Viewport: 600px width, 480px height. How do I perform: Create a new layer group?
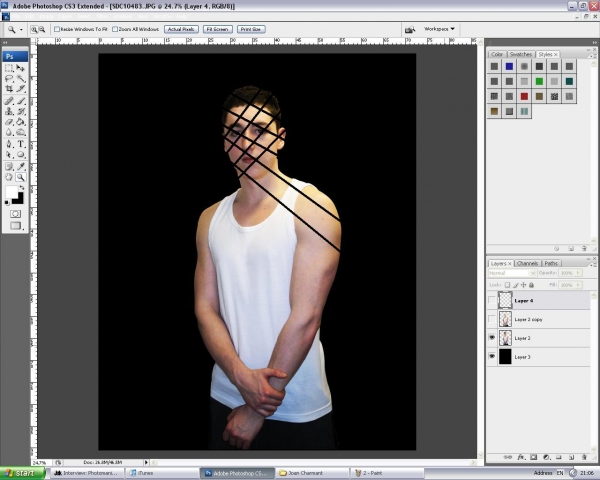pos(559,457)
